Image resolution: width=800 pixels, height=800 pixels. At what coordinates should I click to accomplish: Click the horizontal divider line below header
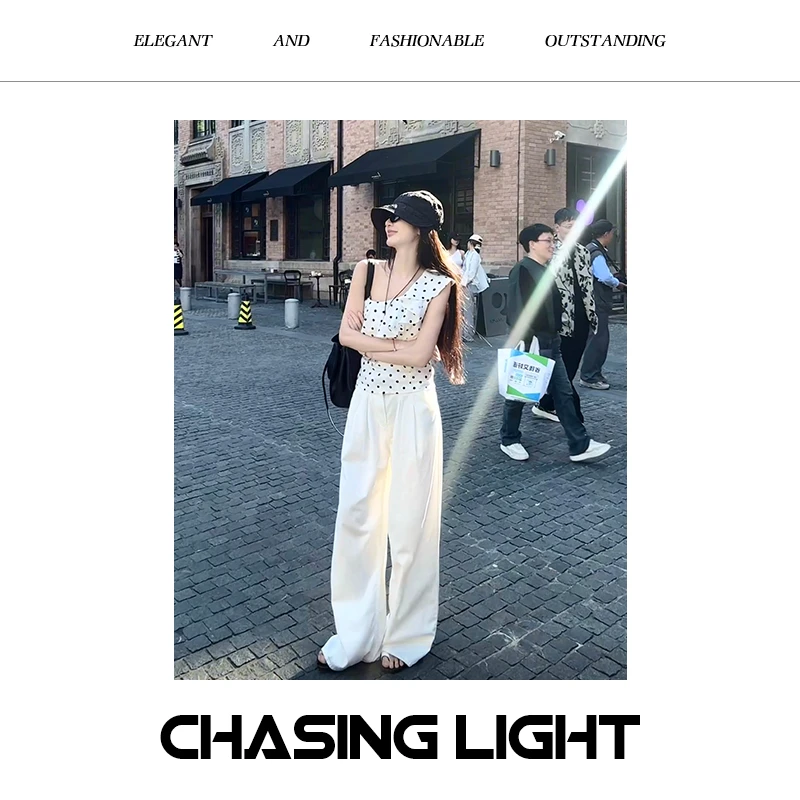[400, 81]
